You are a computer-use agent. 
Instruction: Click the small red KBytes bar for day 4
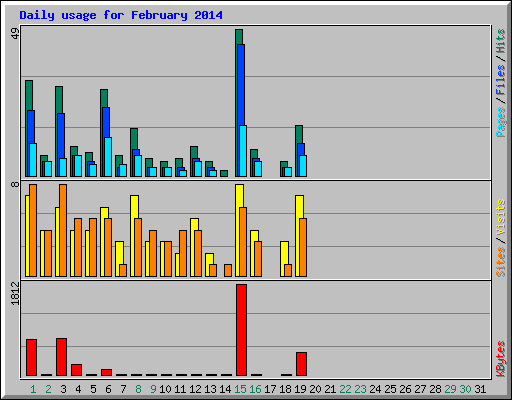[x=76, y=370]
